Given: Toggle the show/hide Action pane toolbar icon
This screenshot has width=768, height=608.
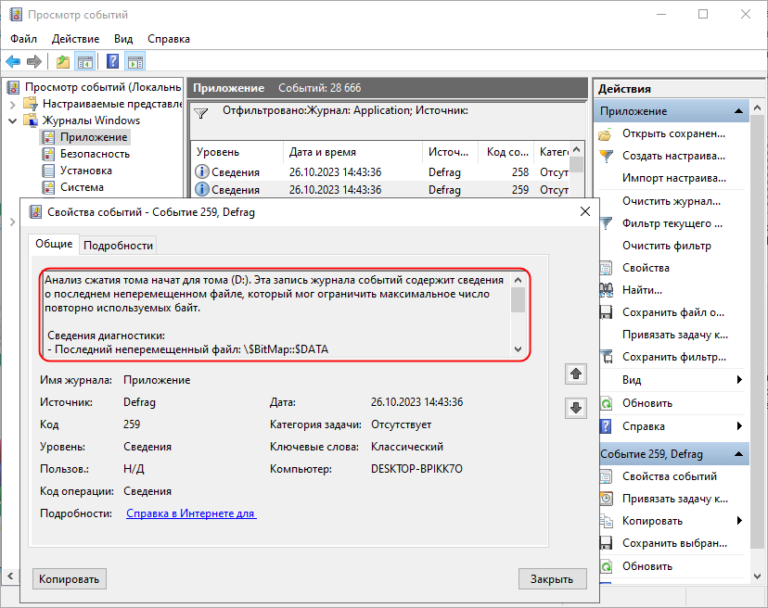Looking at the screenshot, I should [135, 62].
